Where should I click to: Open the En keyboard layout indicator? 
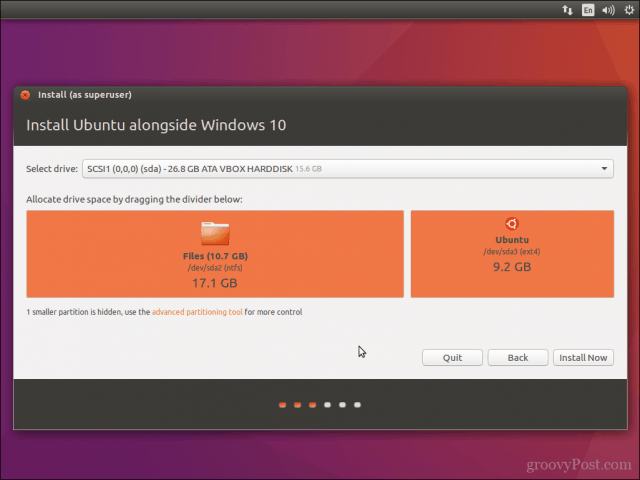[588, 10]
